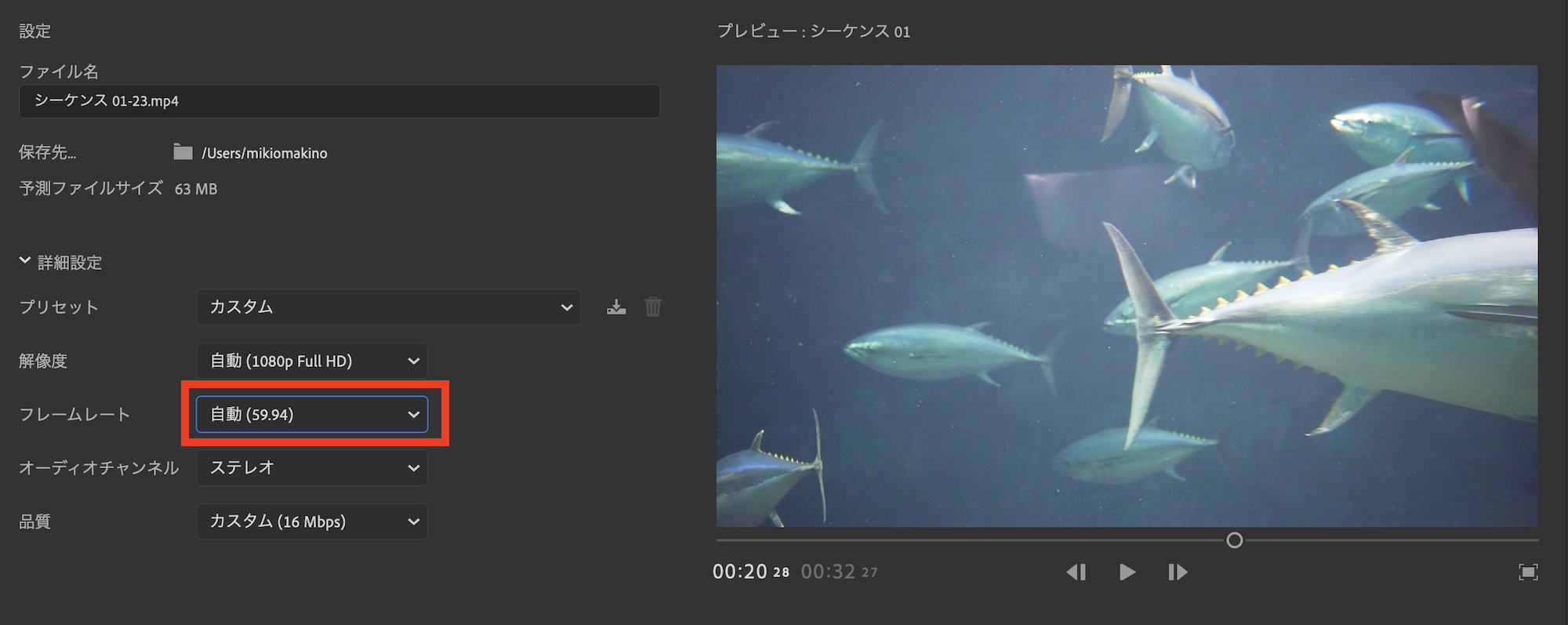Click the プレビュー : シーケンス 01 title
Viewport: 1568px width, 625px height.
(x=814, y=31)
